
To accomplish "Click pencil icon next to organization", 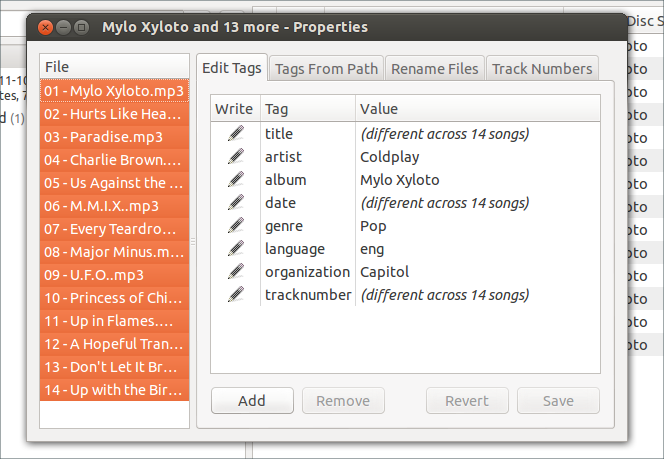I will tap(236, 272).
